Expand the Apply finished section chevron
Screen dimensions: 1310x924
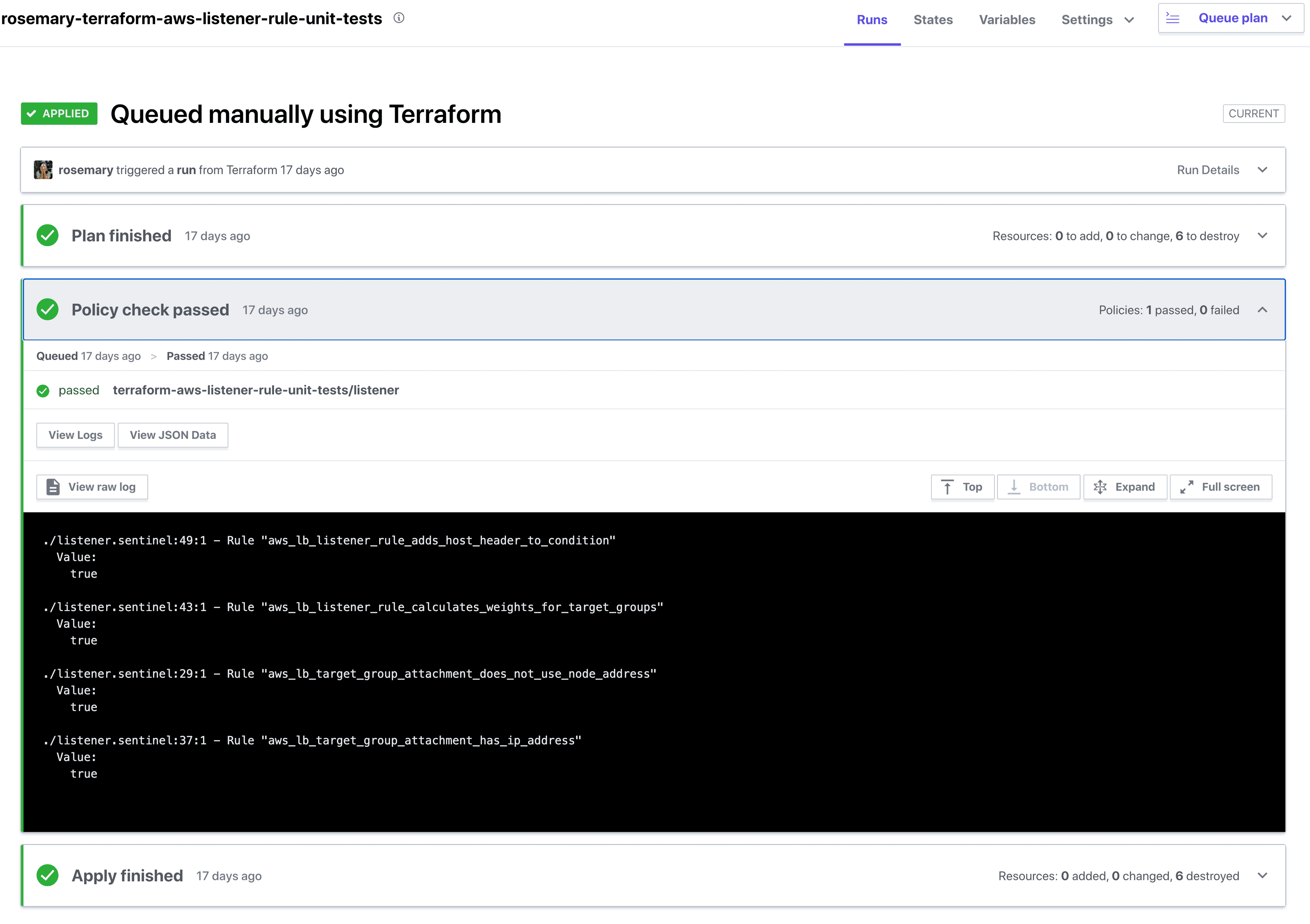(x=1263, y=876)
